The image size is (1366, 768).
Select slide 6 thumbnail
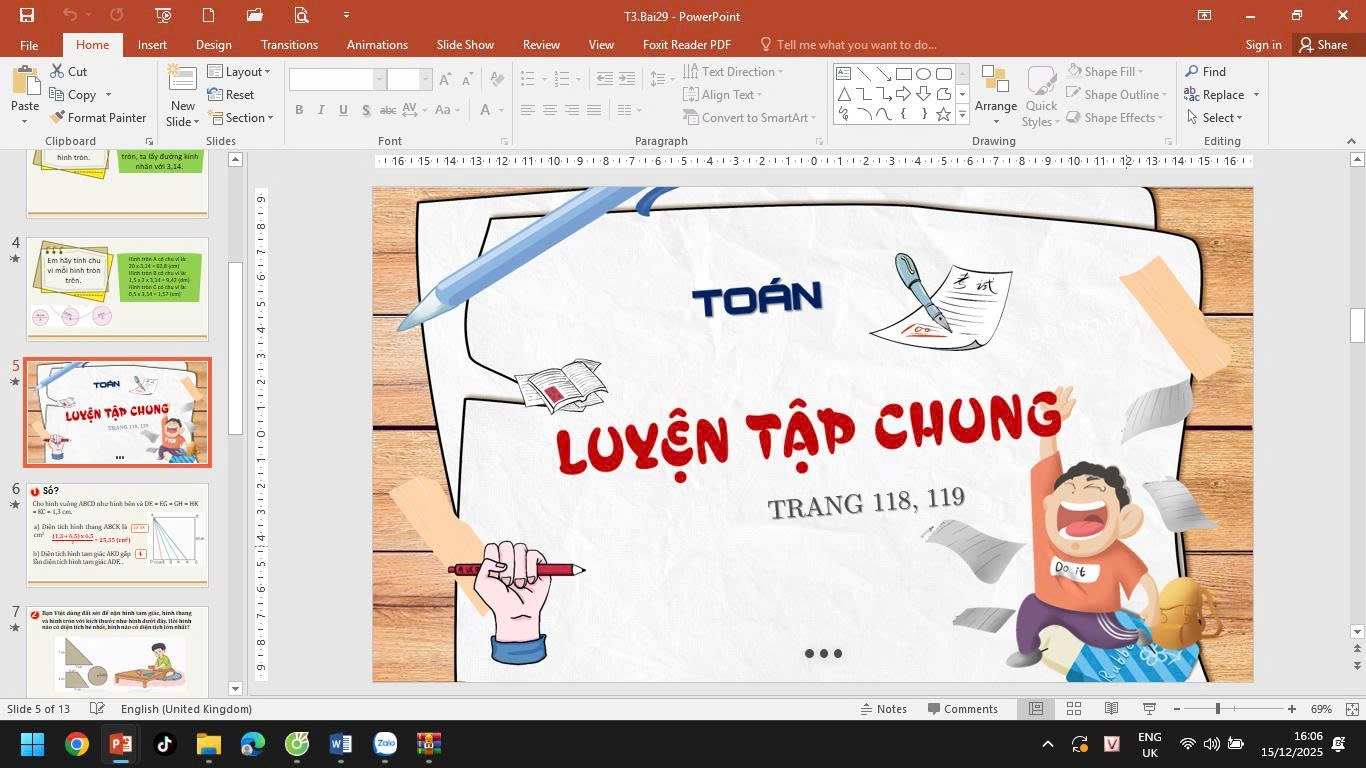coord(118,535)
